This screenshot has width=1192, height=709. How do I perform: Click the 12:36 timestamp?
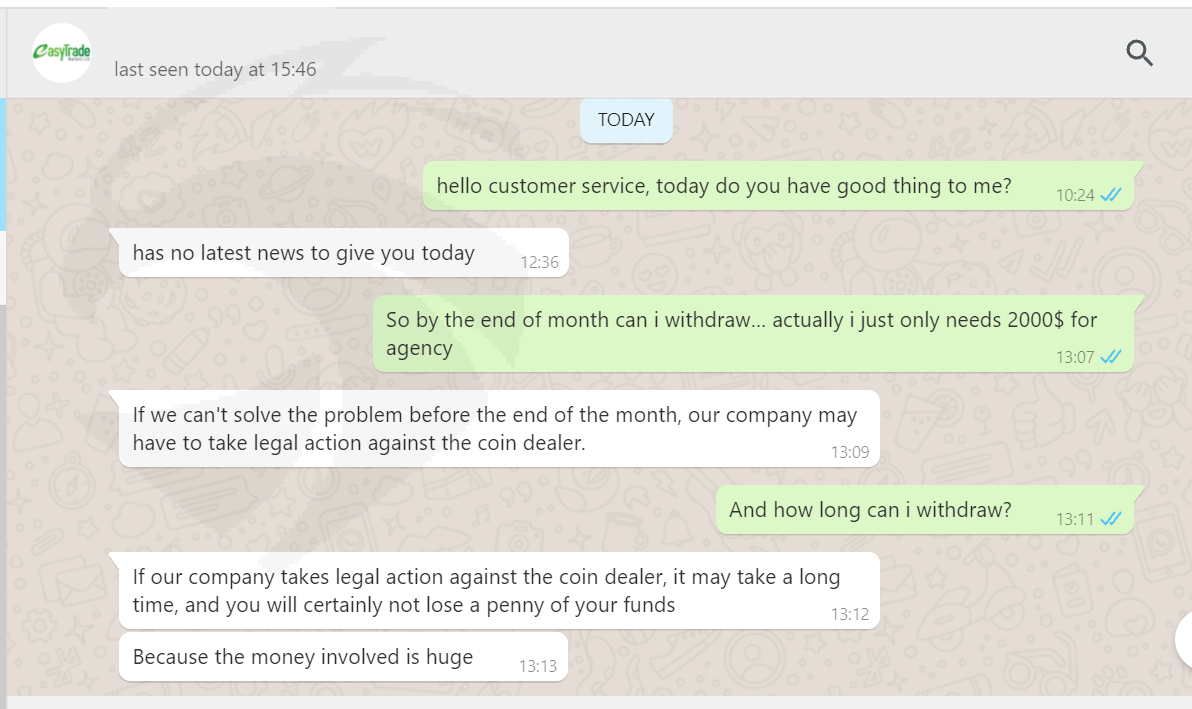click(539, 263)
